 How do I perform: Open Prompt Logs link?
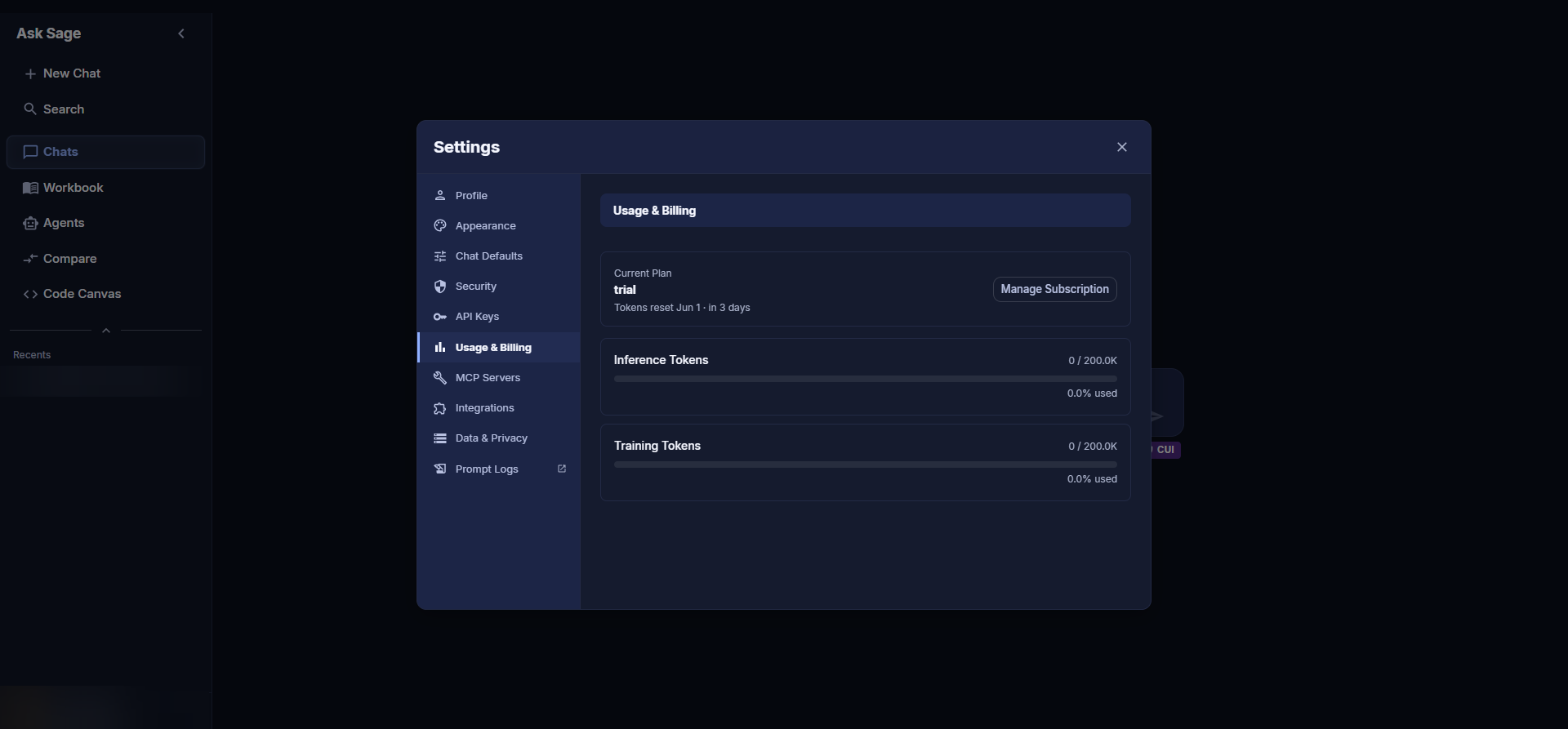(x=498, y=469)
